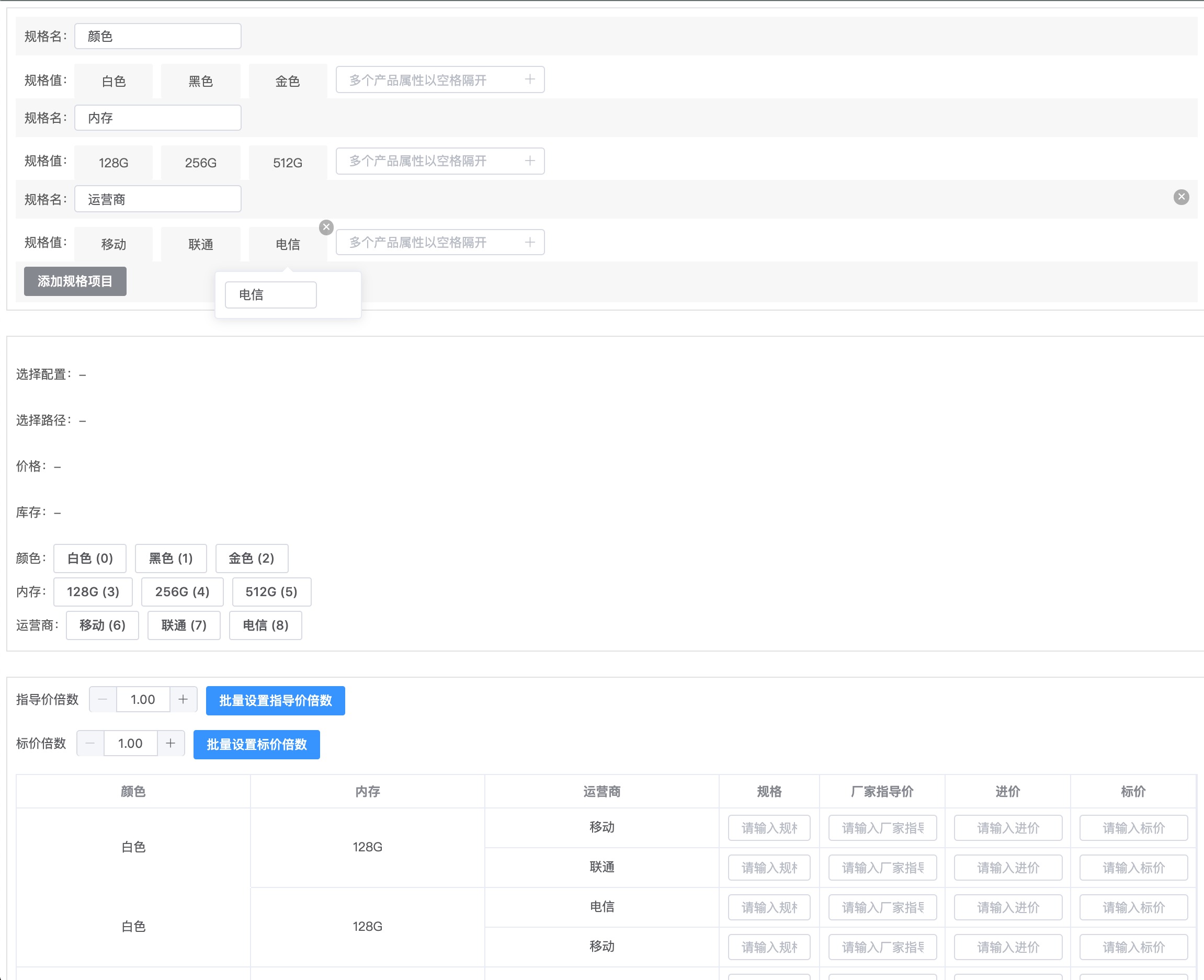Click the 联通 spec value tag
Viewport: 1204px width, 980px height.
(200, 244)
